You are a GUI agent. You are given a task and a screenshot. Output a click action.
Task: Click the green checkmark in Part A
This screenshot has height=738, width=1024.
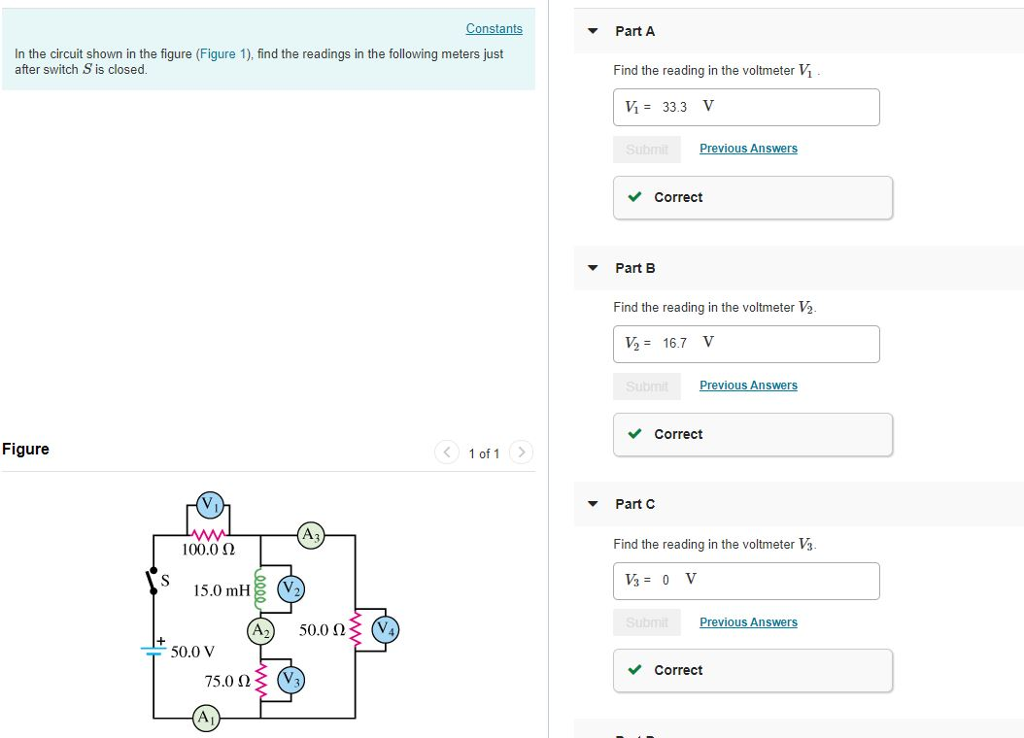(633, 197)
